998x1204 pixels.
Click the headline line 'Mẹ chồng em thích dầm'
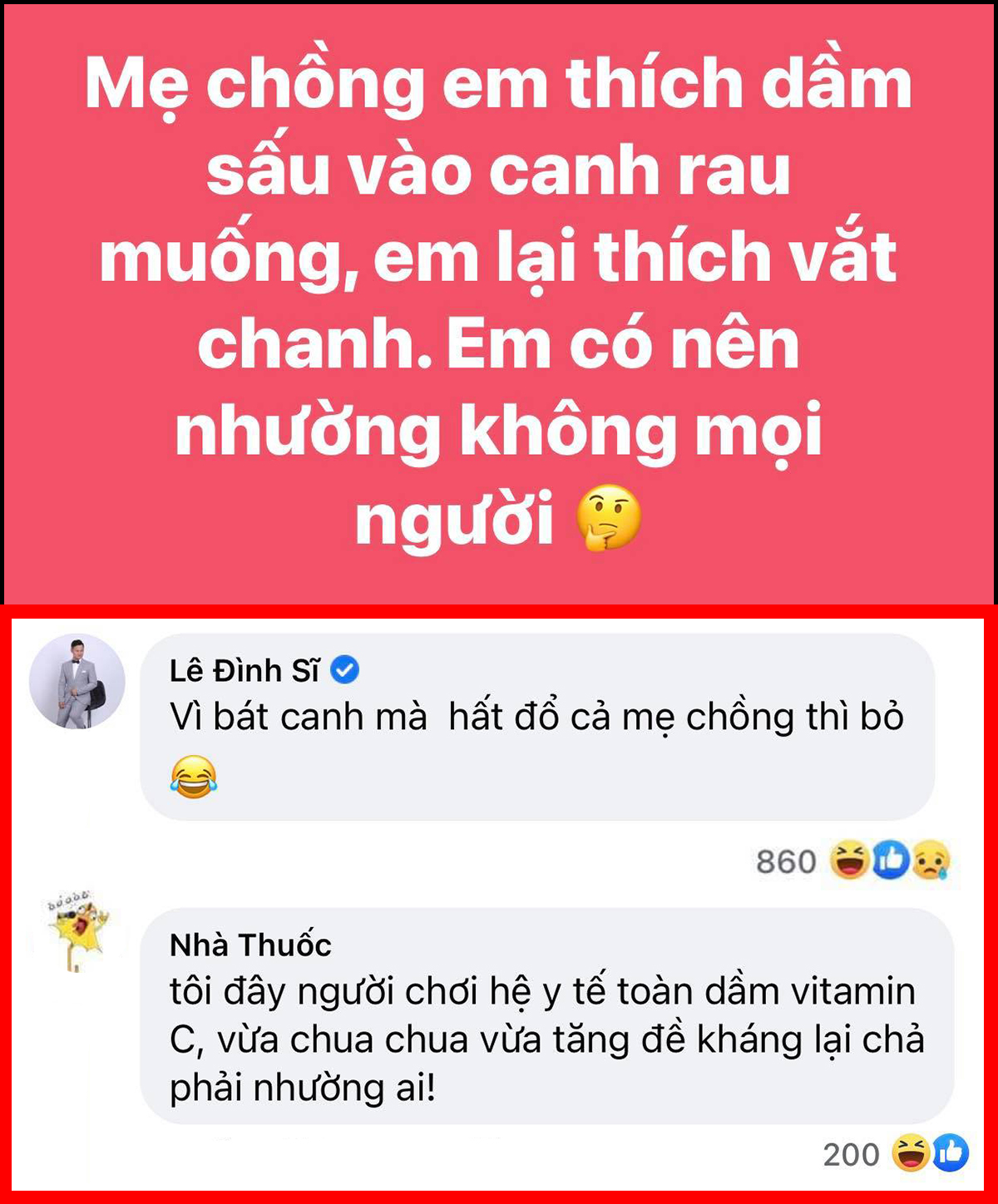499,85
